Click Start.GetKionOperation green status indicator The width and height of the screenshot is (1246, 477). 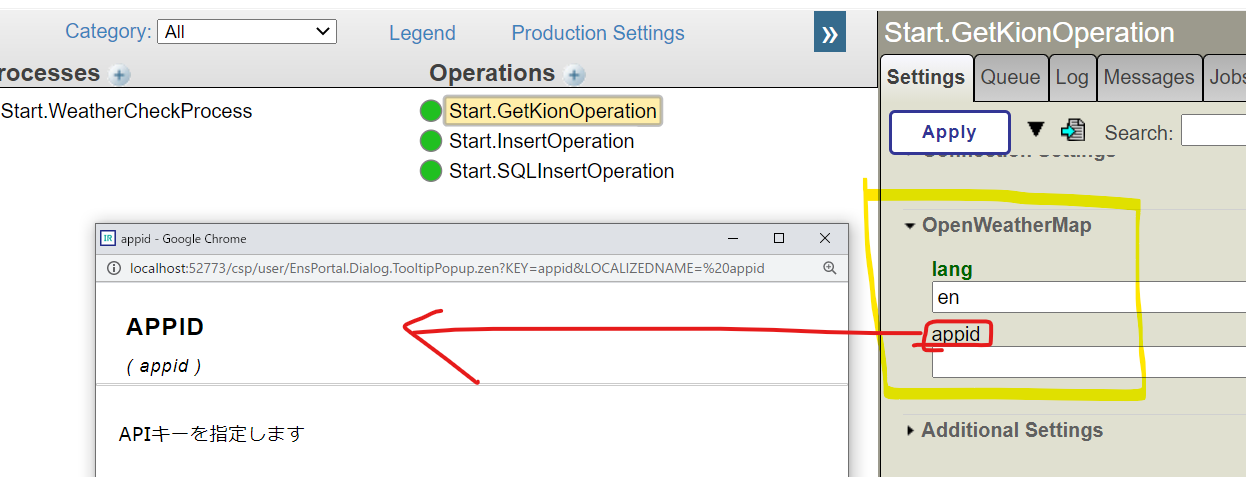(x=431, y=111)
